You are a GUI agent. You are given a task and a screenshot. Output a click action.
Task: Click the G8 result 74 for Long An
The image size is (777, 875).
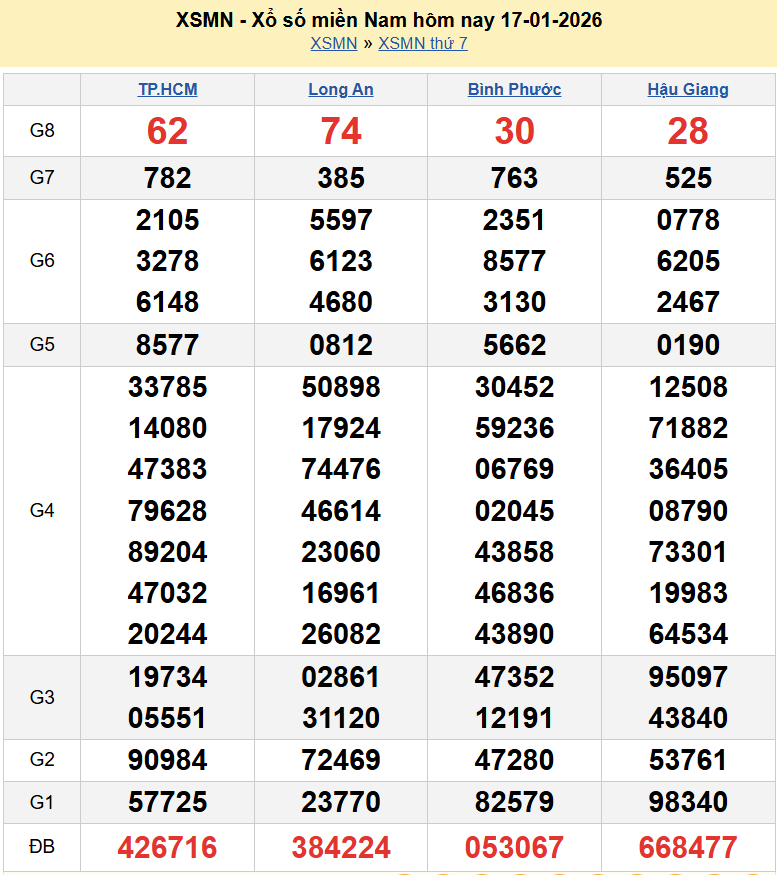341,131
